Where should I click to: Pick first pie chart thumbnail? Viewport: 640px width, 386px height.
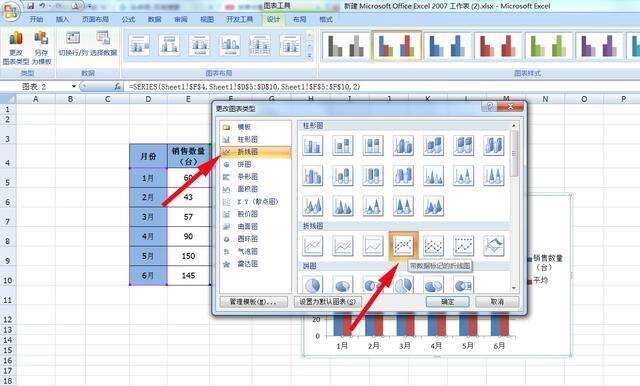(x=312, y=284)
